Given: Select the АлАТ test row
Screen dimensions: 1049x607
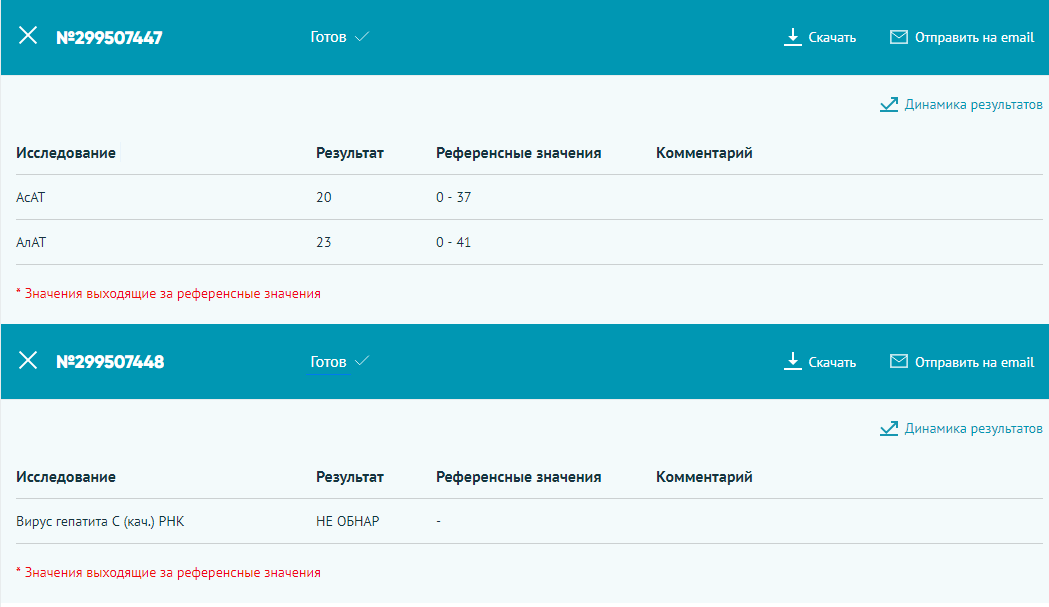Looking at the screenshot, I should click(33, 242).
